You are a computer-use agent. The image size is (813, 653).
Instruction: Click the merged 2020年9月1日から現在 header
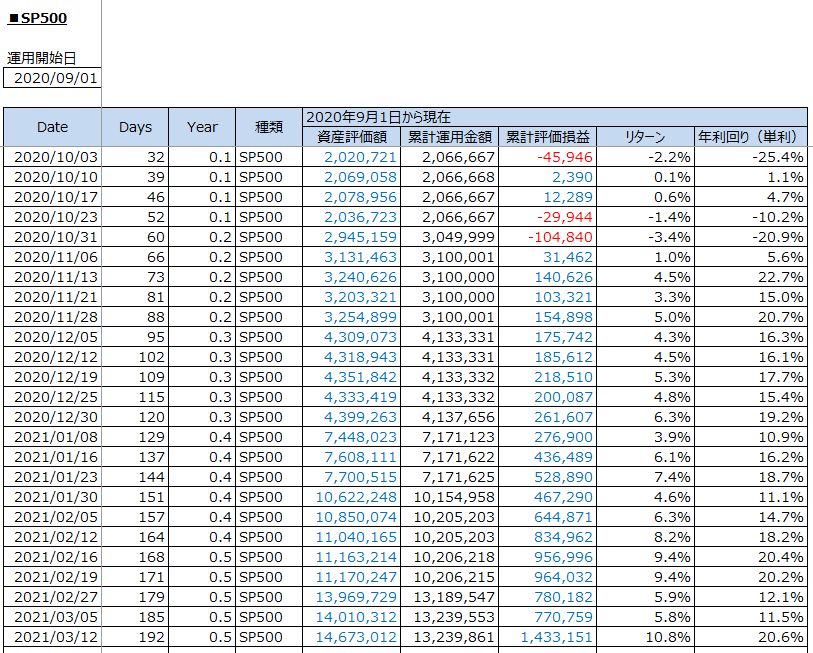554,116
